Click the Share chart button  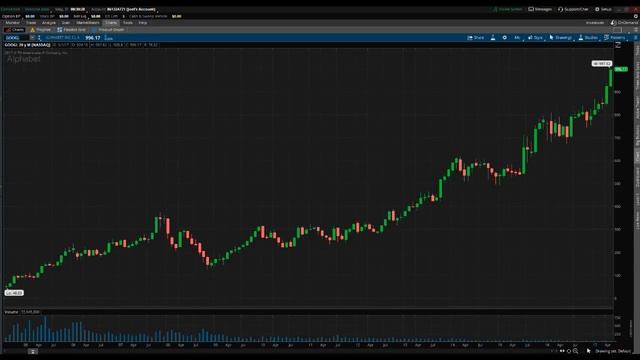point(476,38)
